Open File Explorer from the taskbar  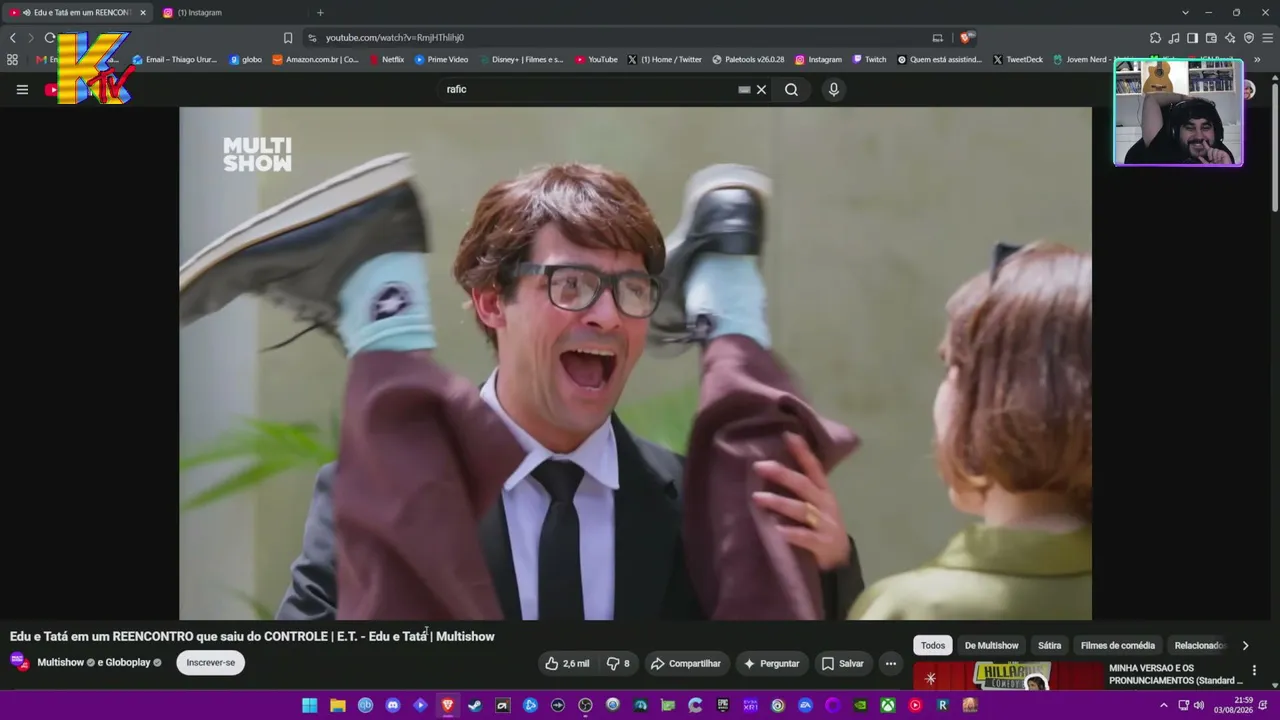338,705
